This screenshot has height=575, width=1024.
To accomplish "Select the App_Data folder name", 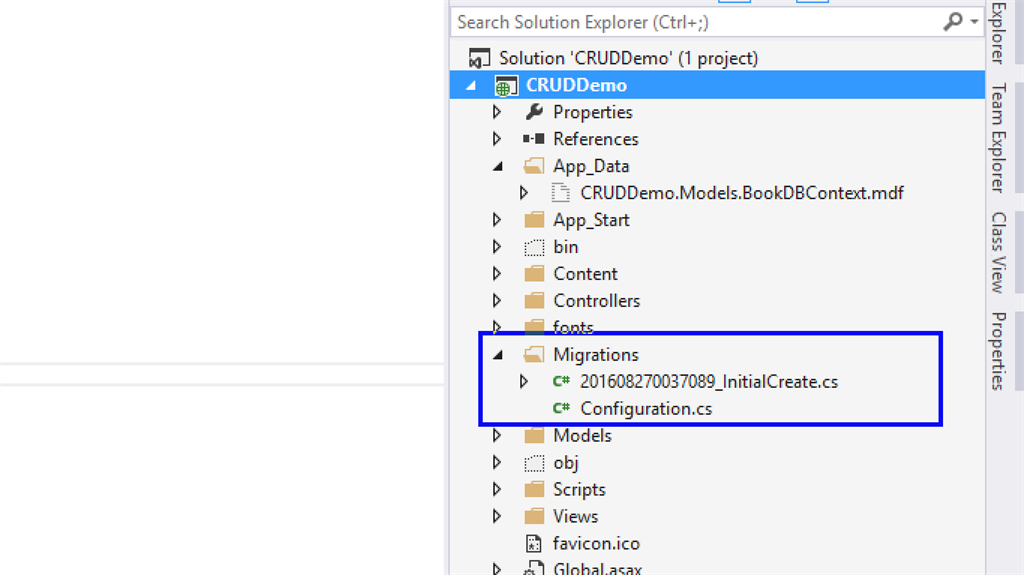I will pos(591,167).
